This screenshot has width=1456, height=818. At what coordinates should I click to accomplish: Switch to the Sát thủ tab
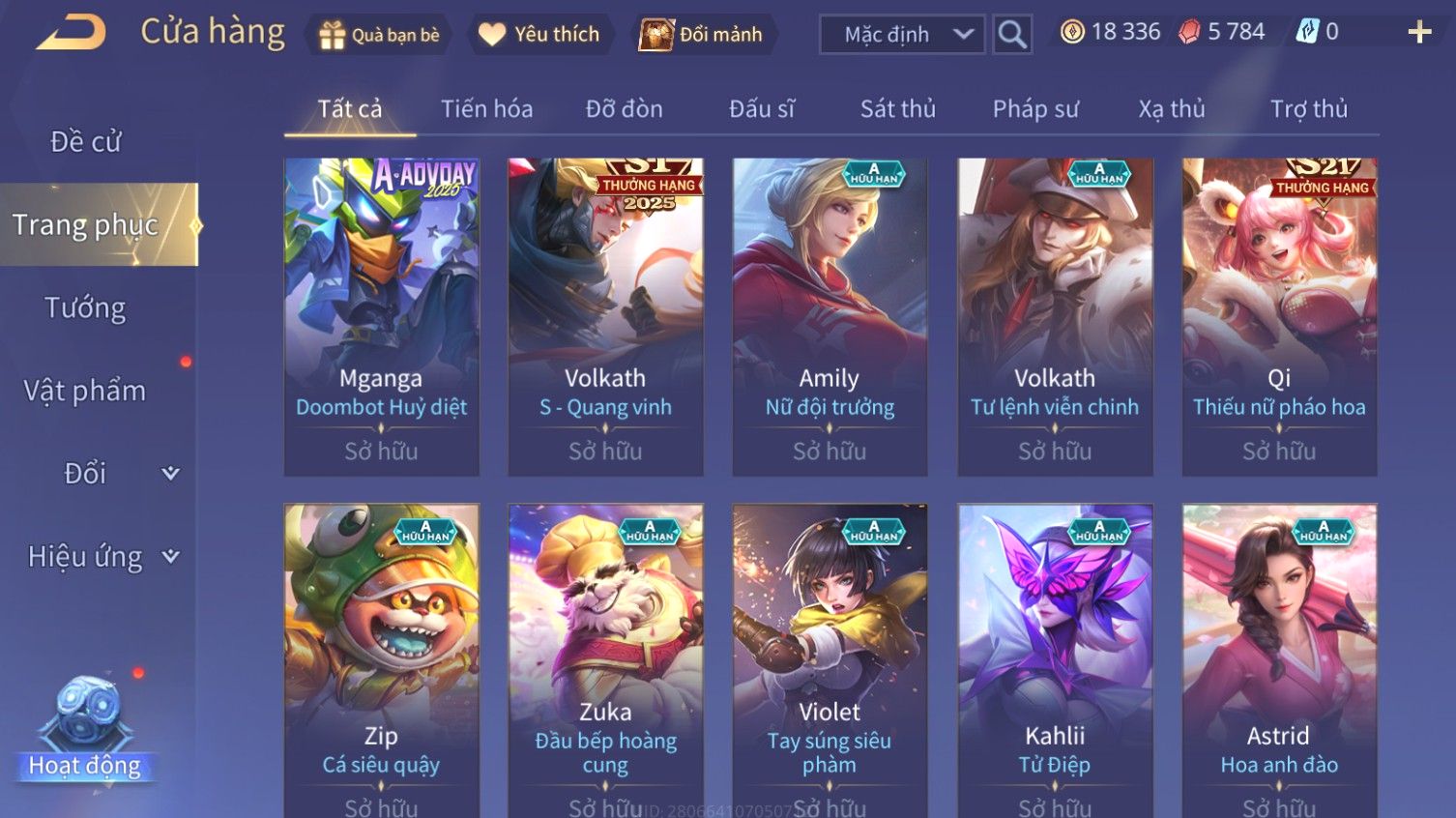point(898,109)
